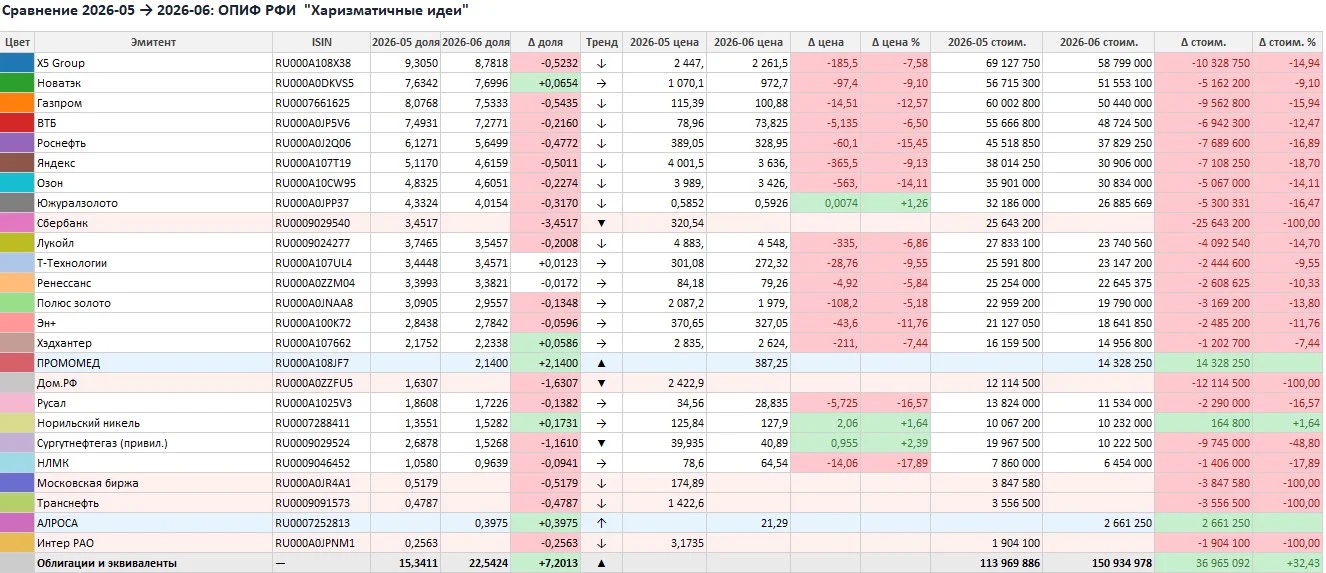Click the Дом.РФ trend down triangle

pos(601,383)
